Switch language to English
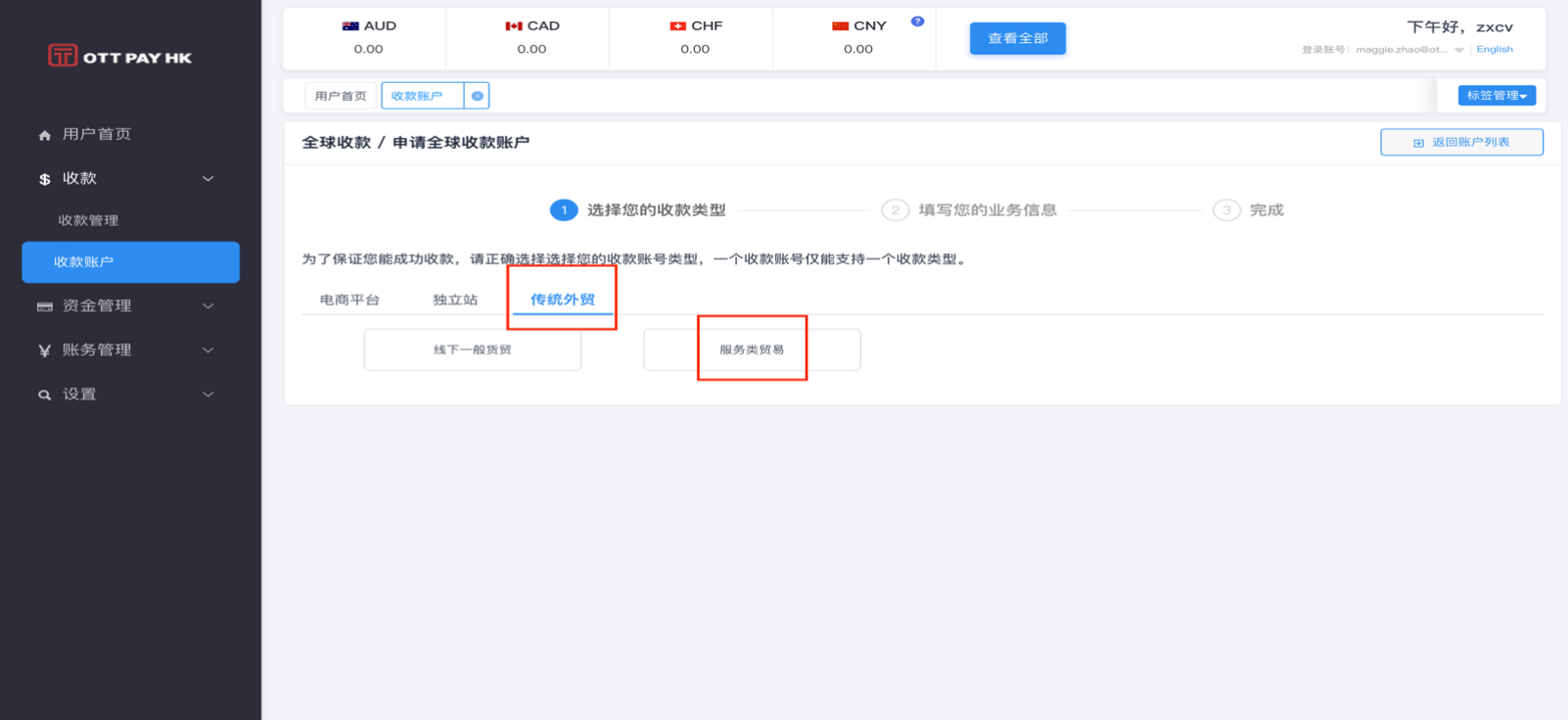 1495,50
